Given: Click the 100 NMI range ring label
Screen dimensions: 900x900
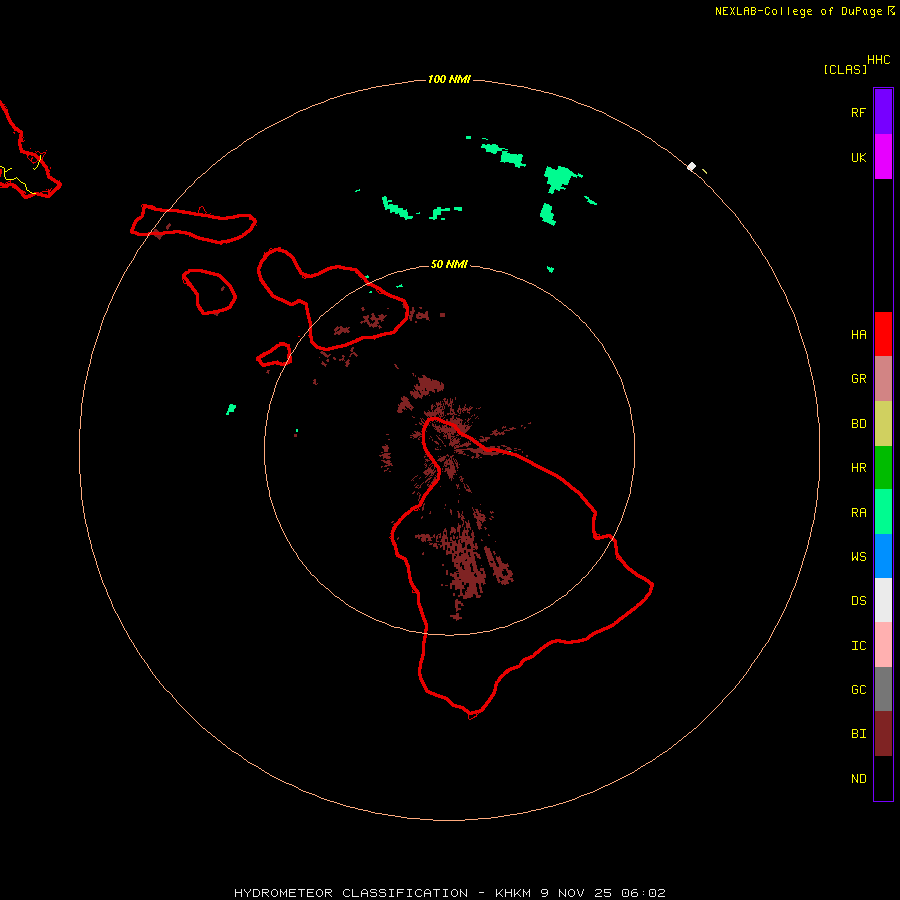Looking at the screenshot, I should pos(449,79).
